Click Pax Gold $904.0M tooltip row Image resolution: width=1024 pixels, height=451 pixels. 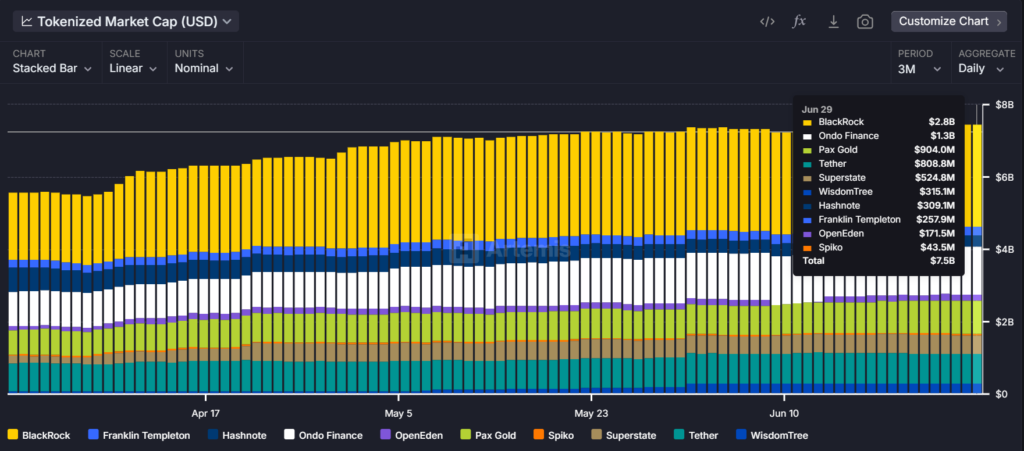[878, 149]
